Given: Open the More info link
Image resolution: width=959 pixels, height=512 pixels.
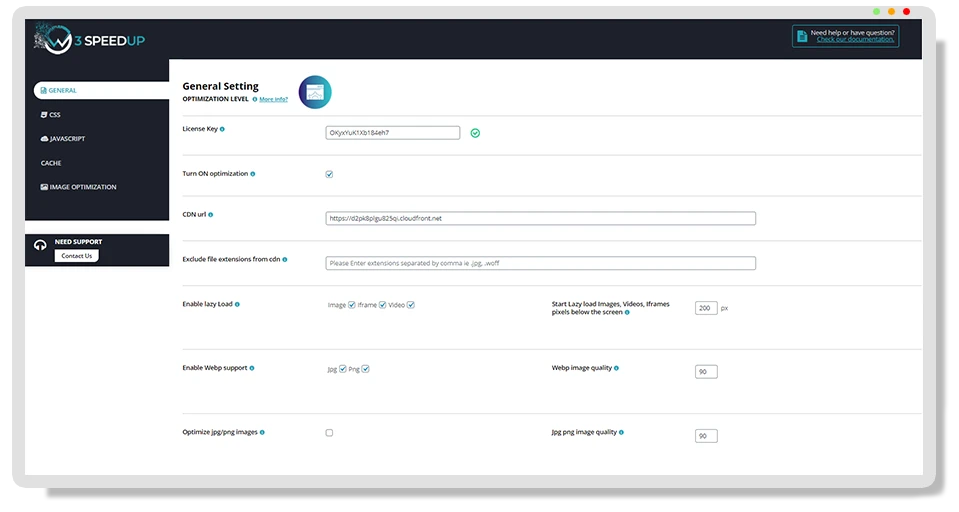Looking at the screenshot, I should coord(273,99).
